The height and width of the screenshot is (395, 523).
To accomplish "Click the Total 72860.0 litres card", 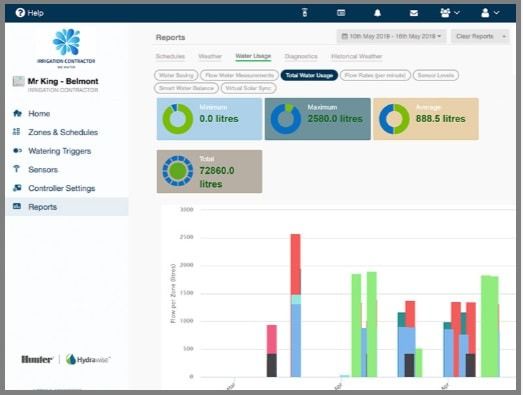I will click(209, 171).
